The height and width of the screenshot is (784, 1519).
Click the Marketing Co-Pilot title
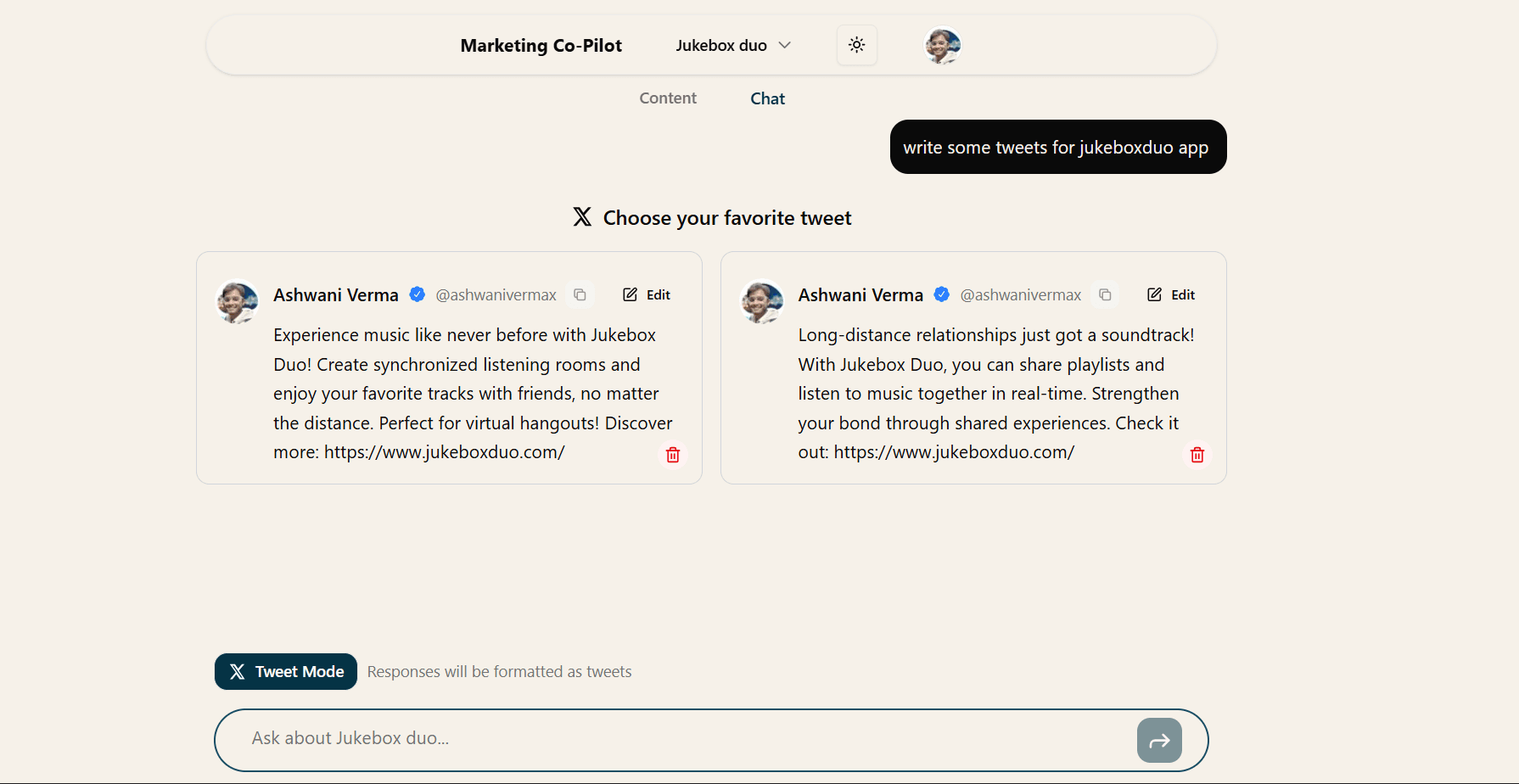point(541,45)
